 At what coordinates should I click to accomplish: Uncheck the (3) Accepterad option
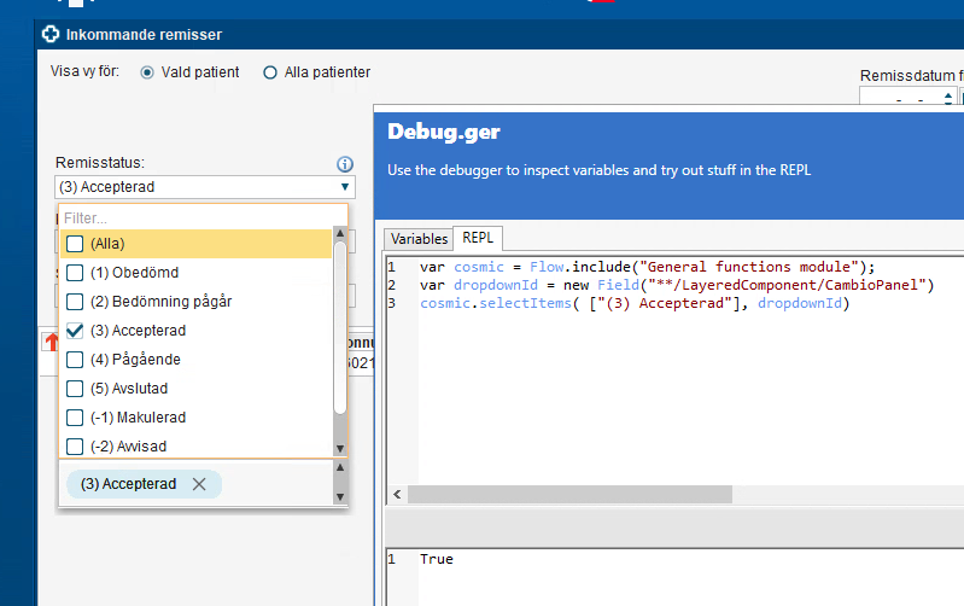[x=75, y=330]
